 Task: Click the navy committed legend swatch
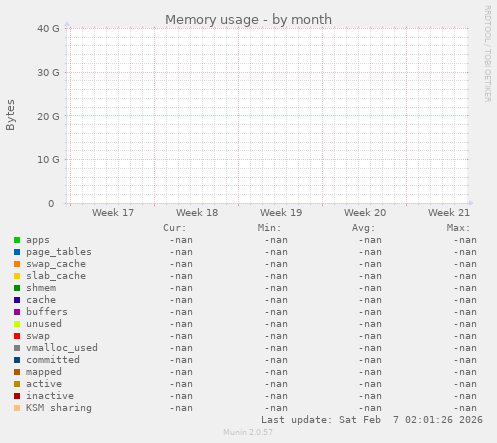17,360
